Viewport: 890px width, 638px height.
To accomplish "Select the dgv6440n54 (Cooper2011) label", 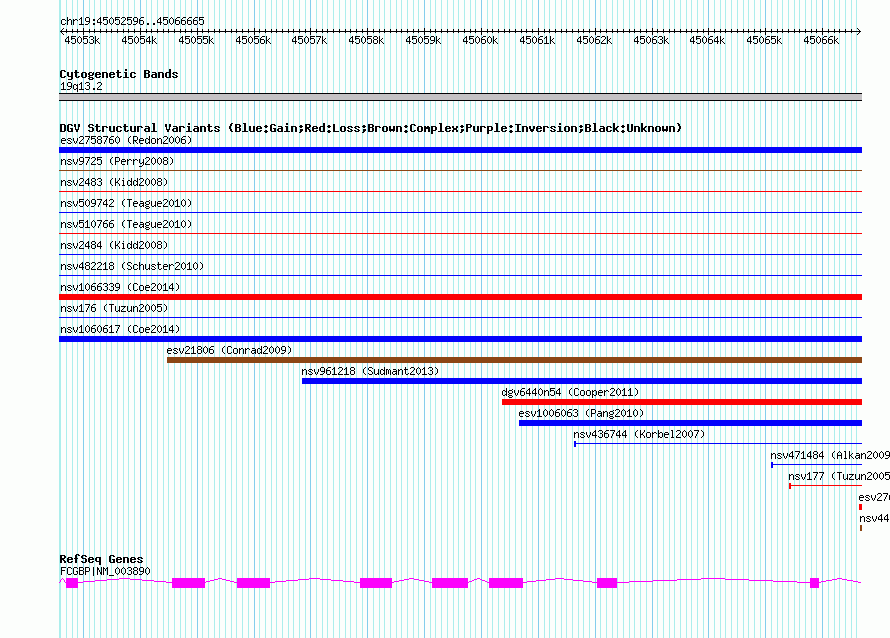I will click(570, 393).
